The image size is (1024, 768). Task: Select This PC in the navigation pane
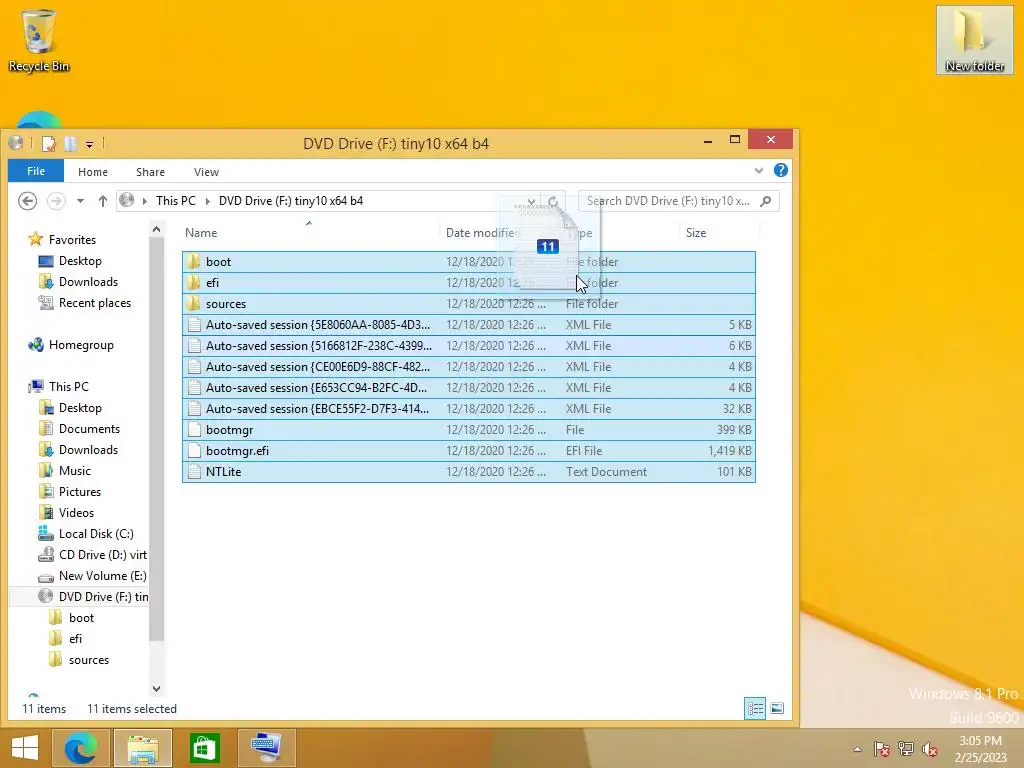(69, 387)
